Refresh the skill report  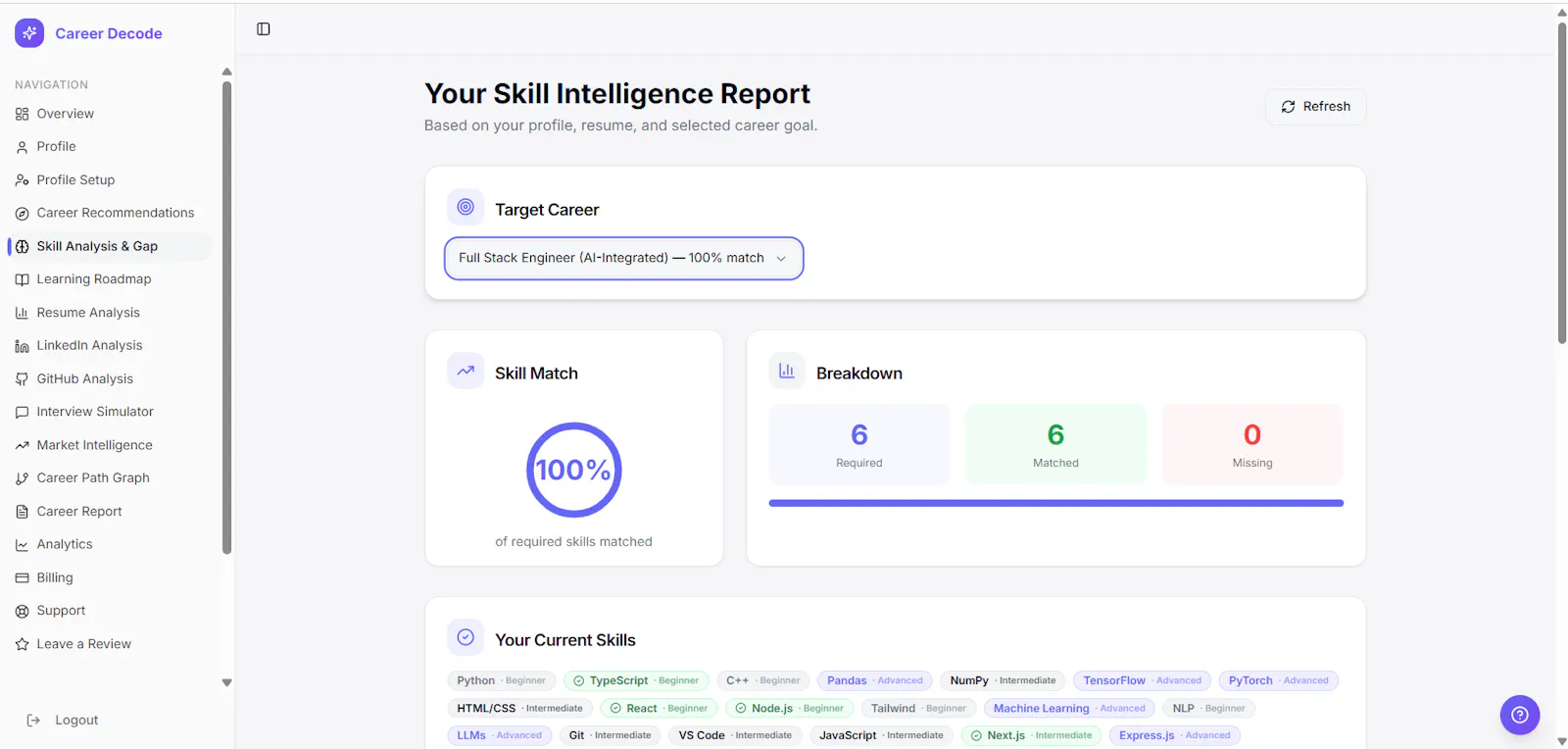point(1316,107)
